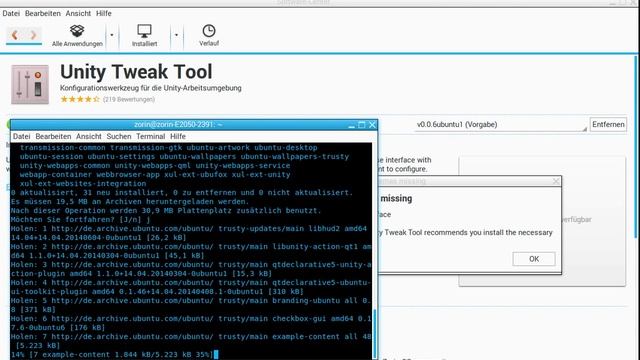
Task: Maximize the terminal window
Action: click(x=362, y=125)
